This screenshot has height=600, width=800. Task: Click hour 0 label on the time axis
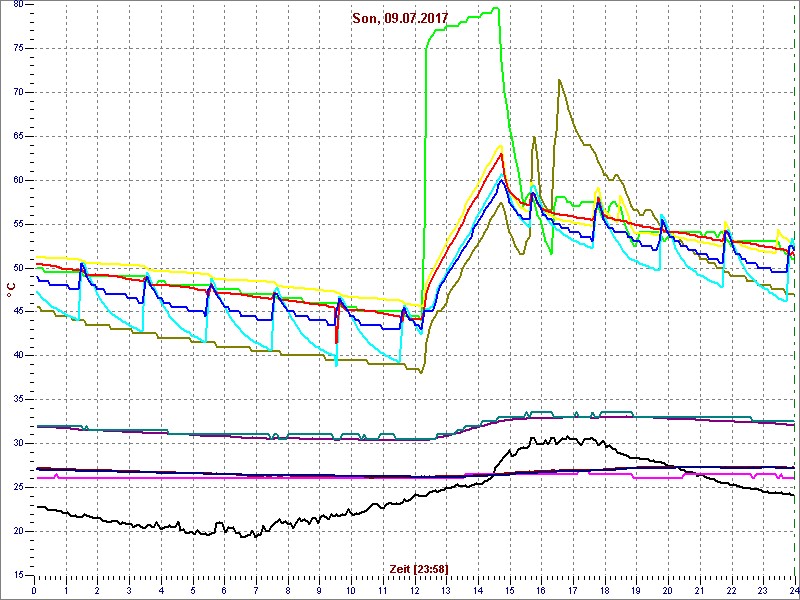coord(34,589)
